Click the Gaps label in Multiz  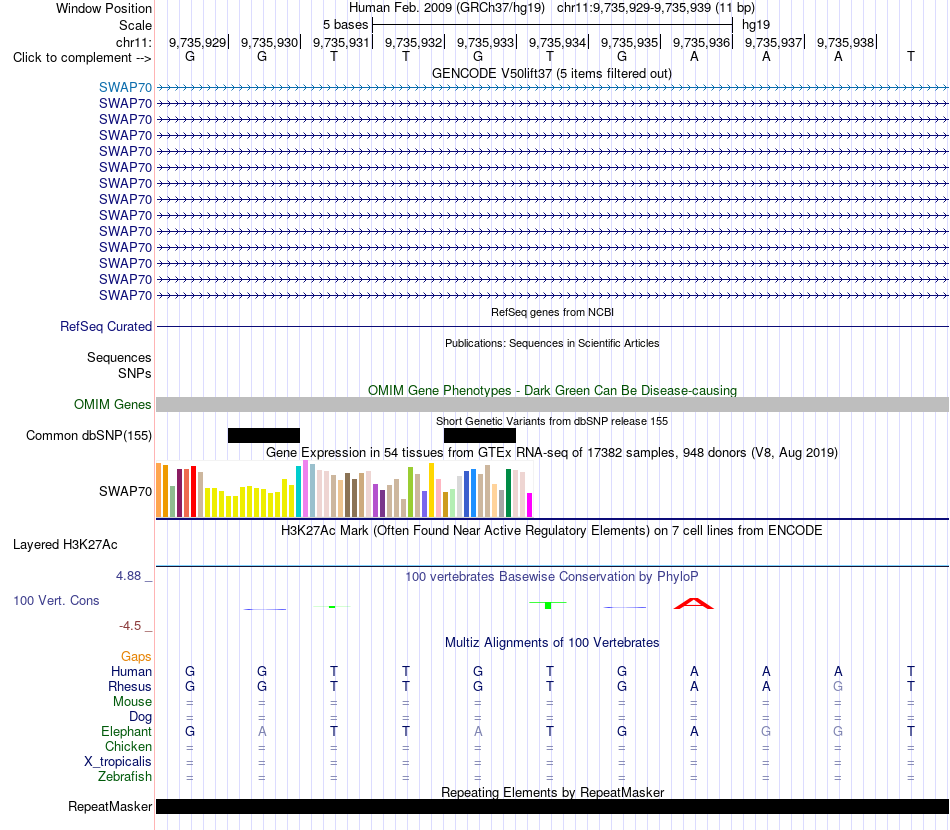click(136, 657)
